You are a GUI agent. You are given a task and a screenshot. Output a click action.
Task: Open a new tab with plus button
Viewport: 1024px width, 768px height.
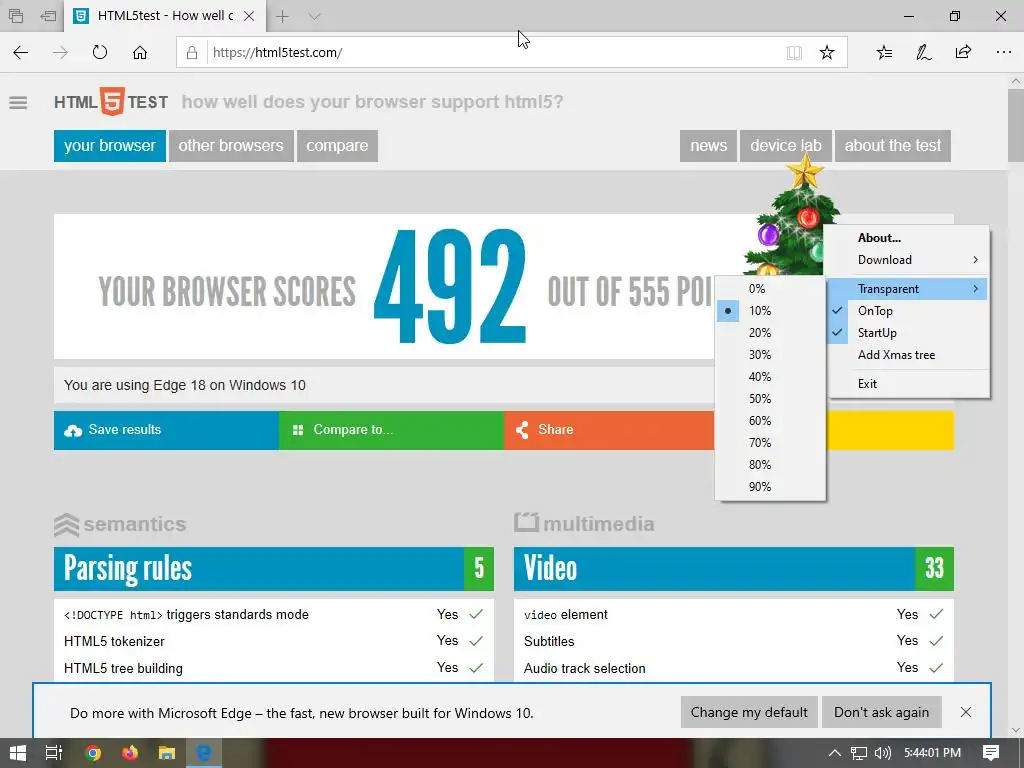(282, 16)
